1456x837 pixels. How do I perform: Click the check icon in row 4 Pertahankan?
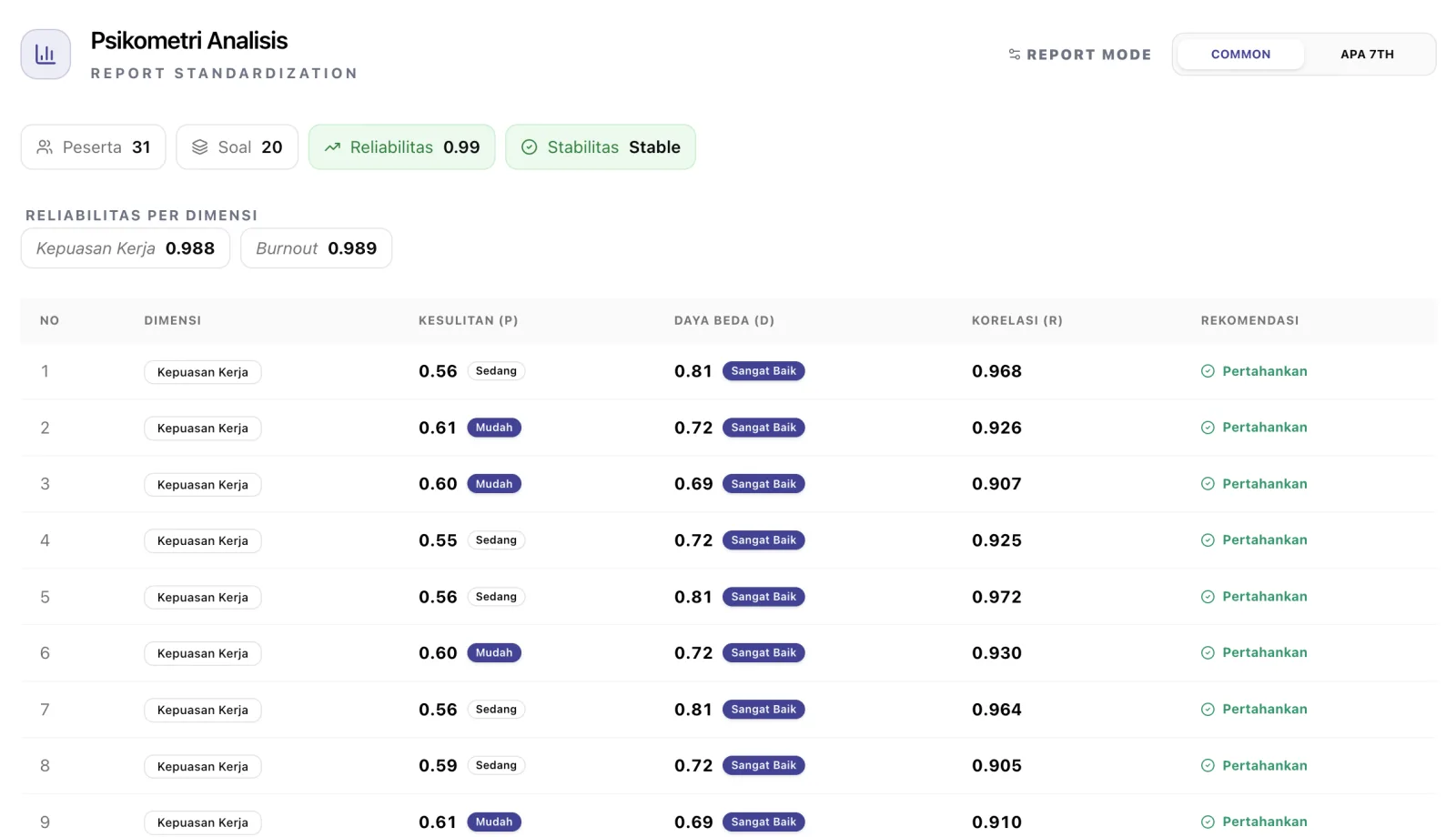(1208, 540)
